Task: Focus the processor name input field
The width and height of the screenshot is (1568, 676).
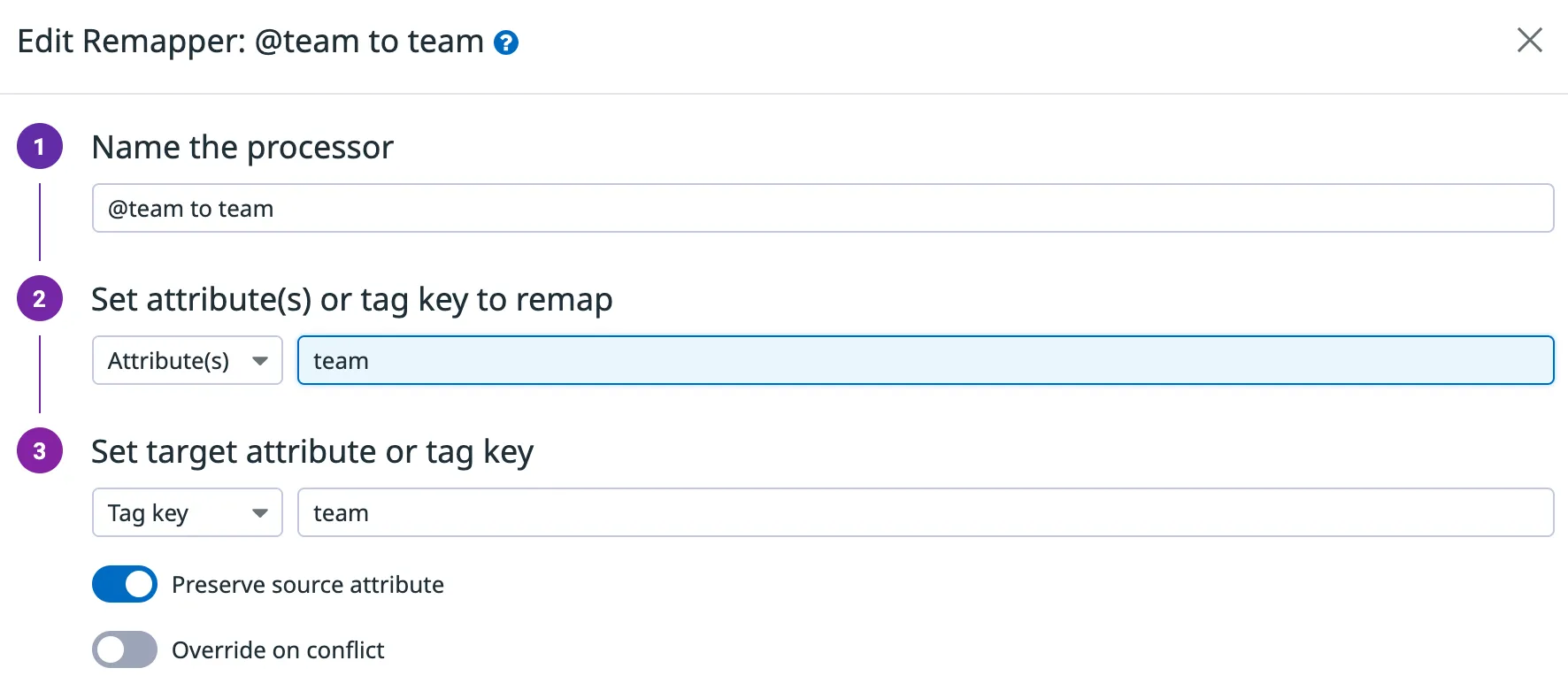Action: click(x=823, y=209)
